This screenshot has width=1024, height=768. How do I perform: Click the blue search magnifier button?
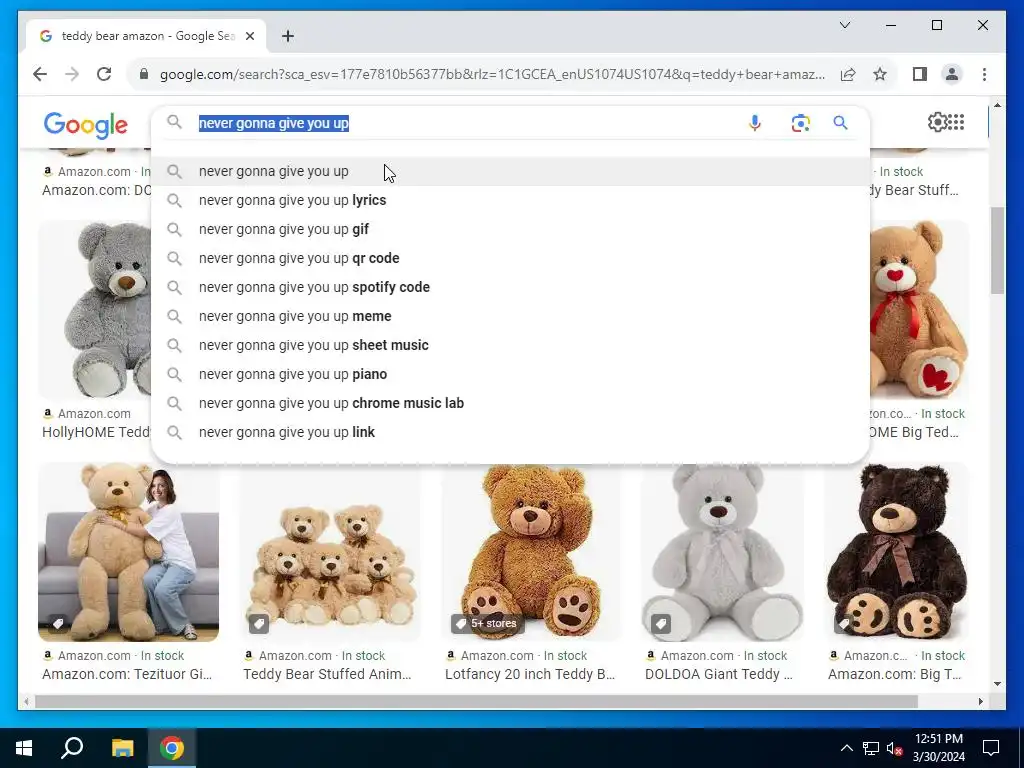tap(840, 123)
